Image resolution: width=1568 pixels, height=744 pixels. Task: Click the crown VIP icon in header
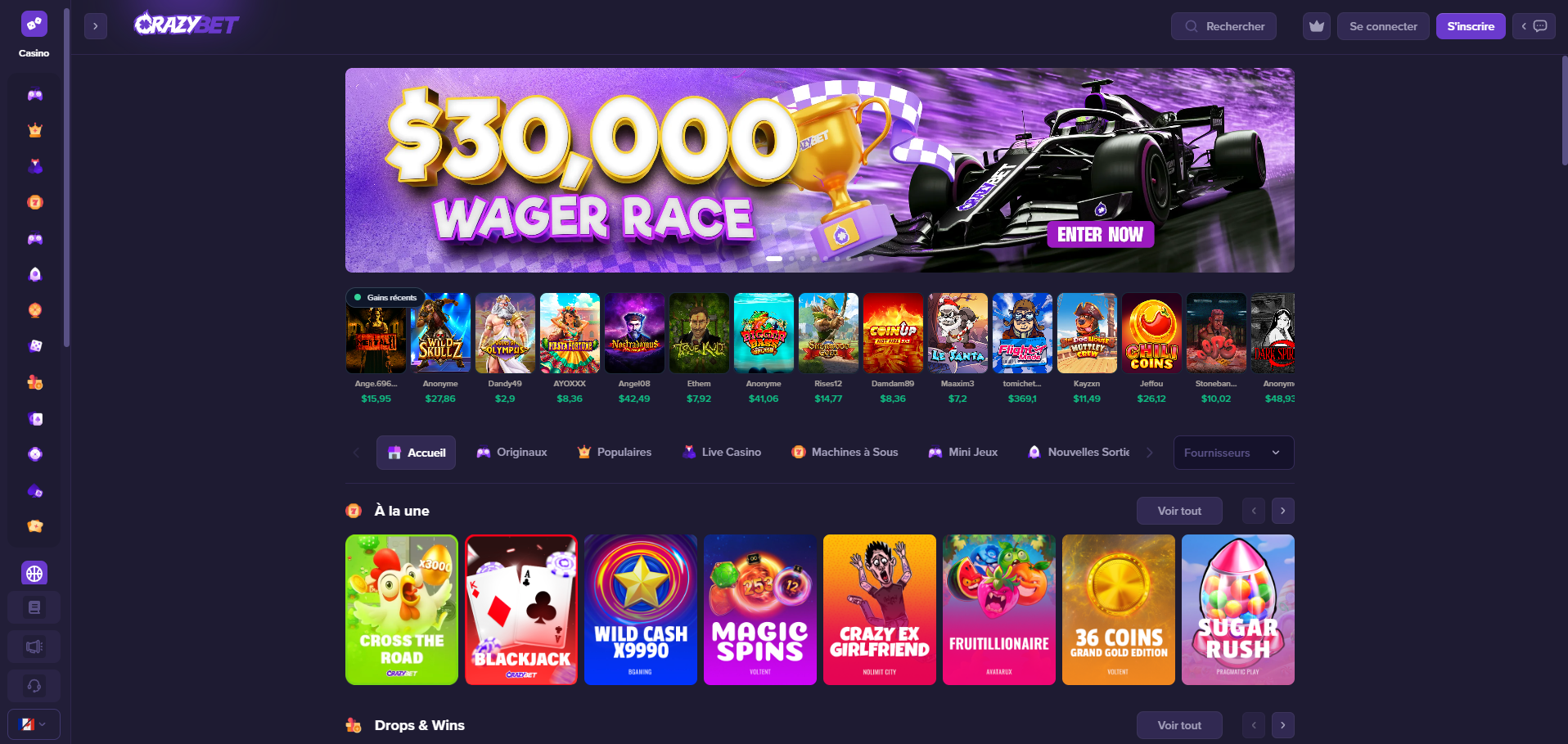[1316, 26]
